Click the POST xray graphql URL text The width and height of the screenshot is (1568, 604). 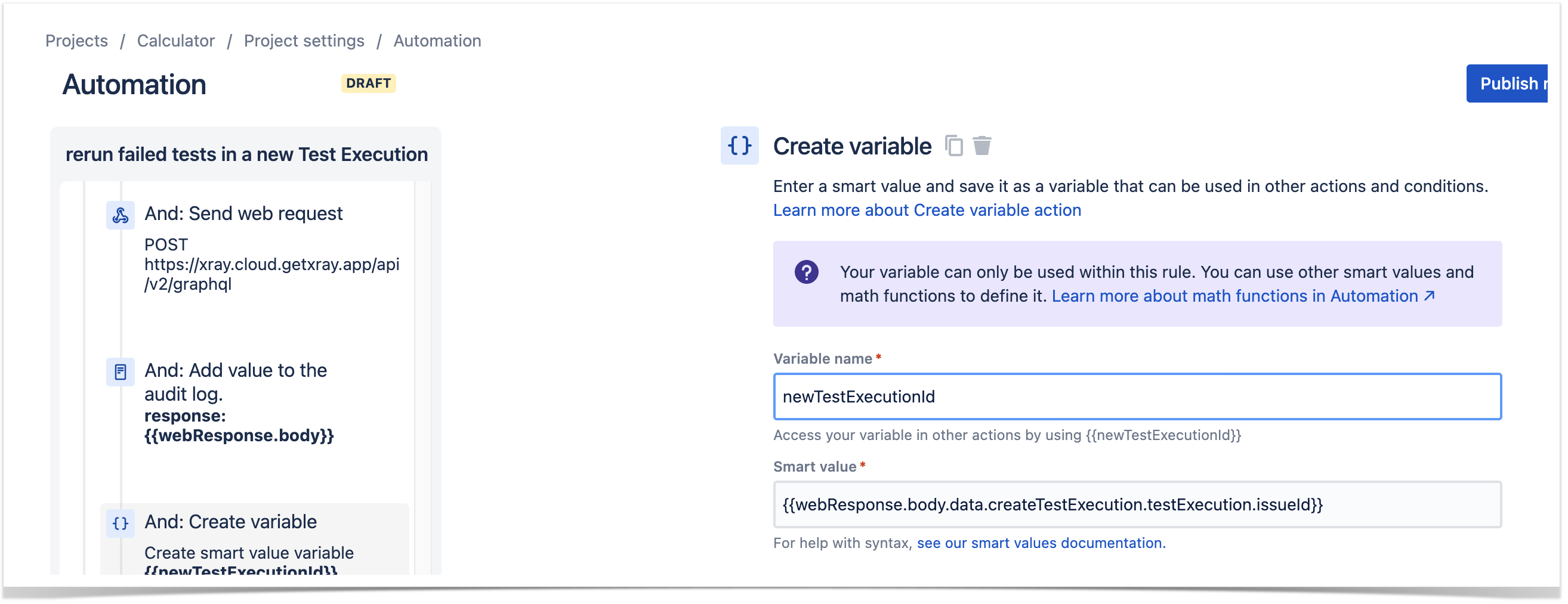[x=272, y=265]
